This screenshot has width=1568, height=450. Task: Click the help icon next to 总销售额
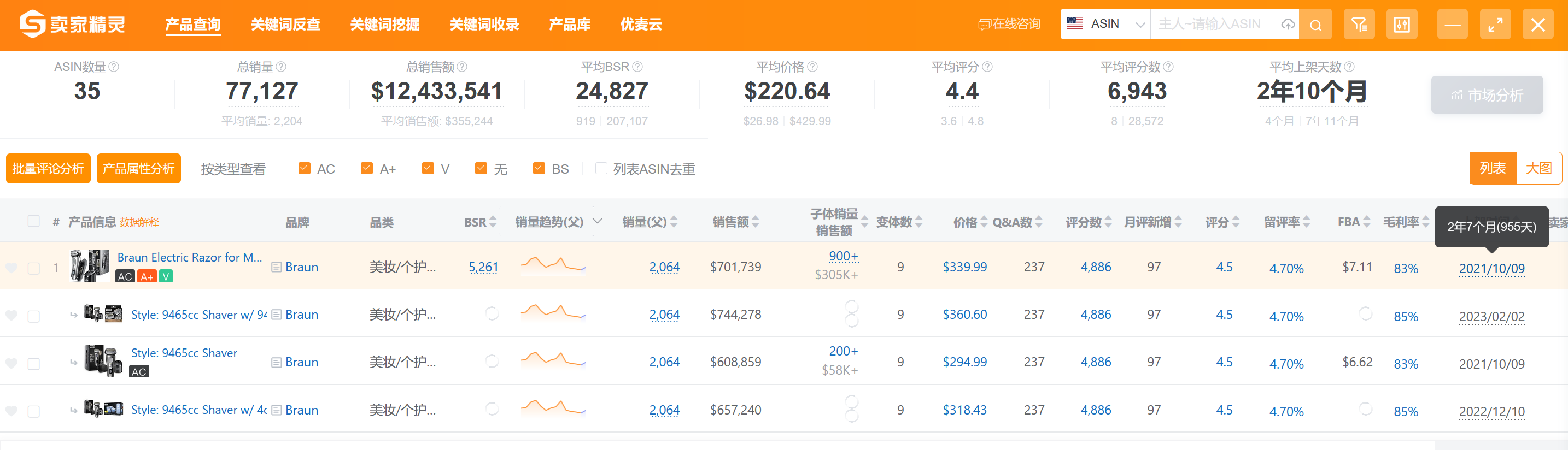462,66
